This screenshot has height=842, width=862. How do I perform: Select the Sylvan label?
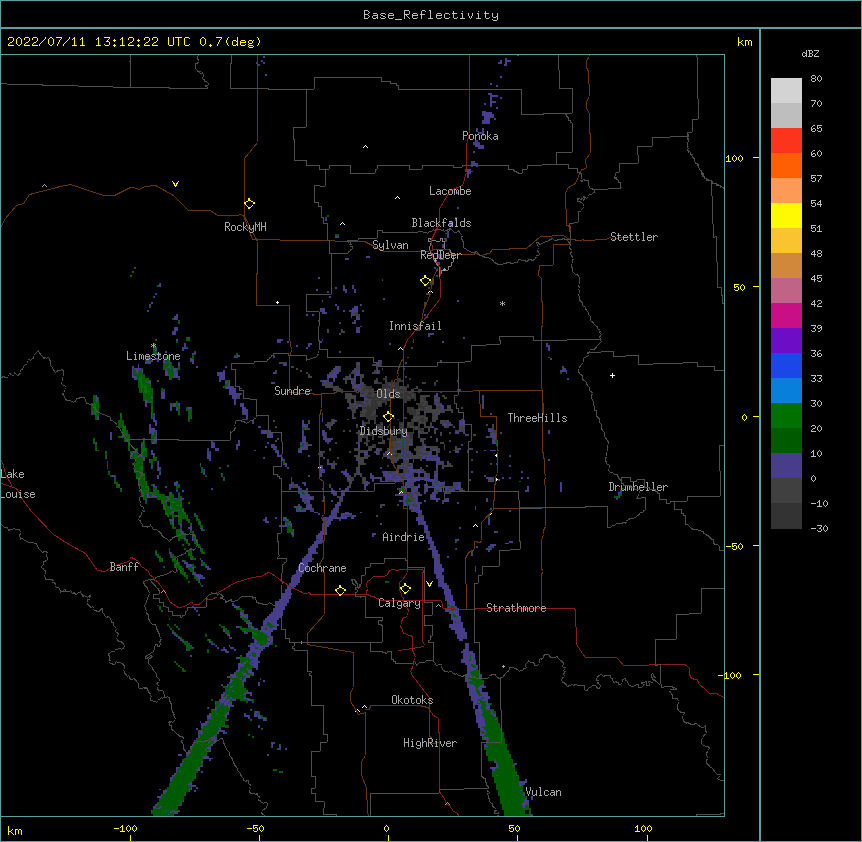click(x=390, y=245)
